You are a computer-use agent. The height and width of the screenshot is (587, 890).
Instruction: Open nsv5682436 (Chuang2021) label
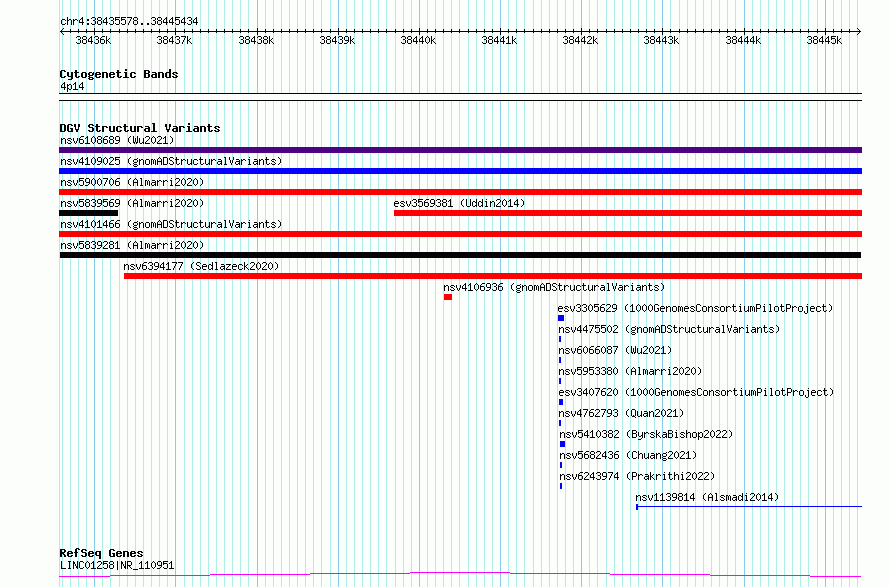point(628,455)
